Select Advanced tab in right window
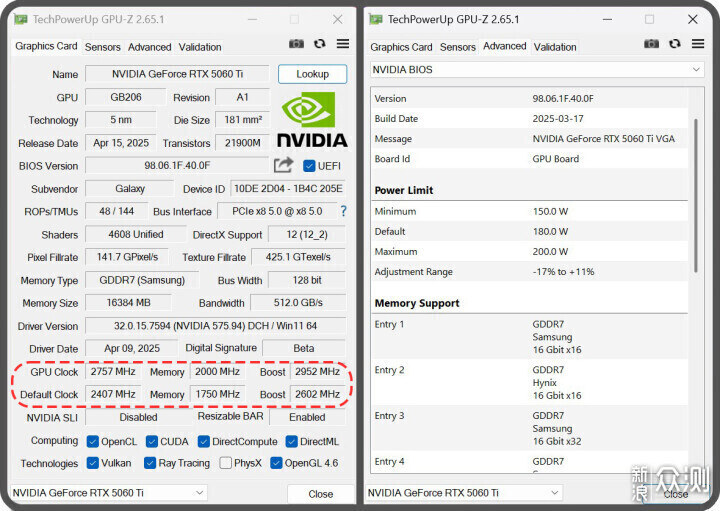Screen dimensions: 720x511 pyautogui.click(x=504, y=46)
